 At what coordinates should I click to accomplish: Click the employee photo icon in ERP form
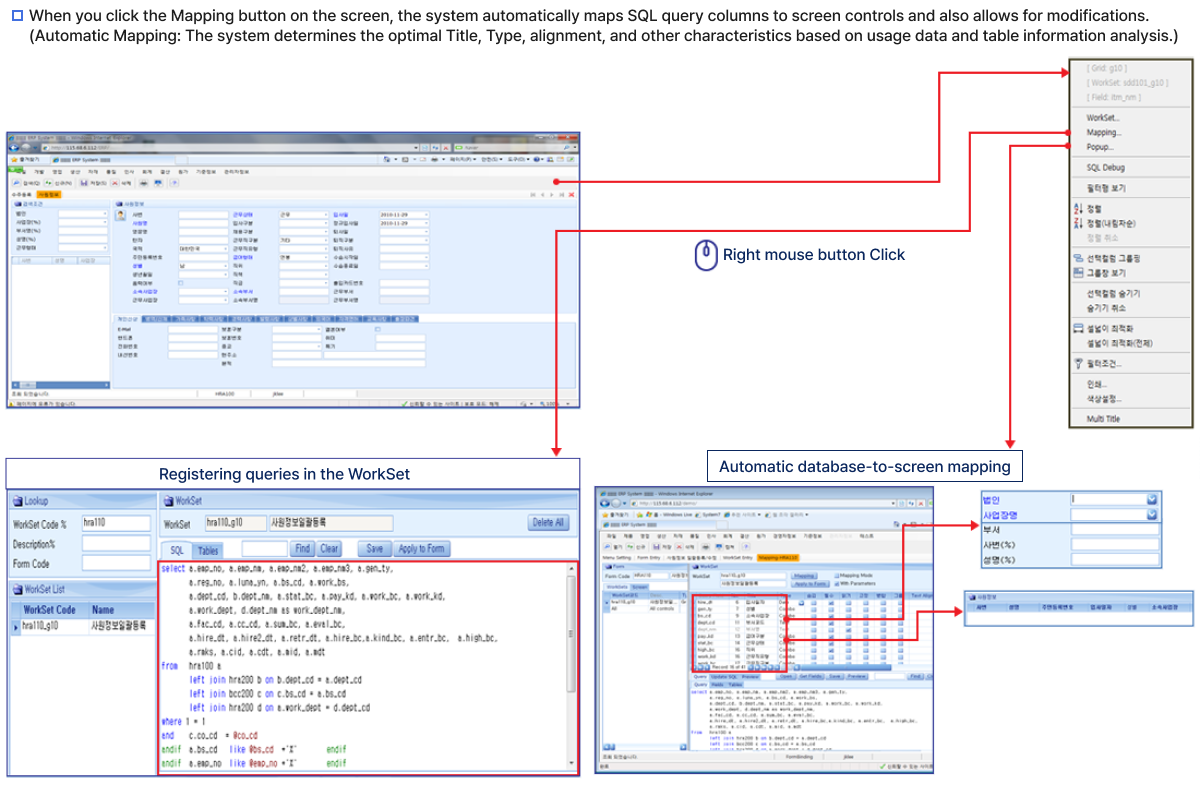click(120, 215)
